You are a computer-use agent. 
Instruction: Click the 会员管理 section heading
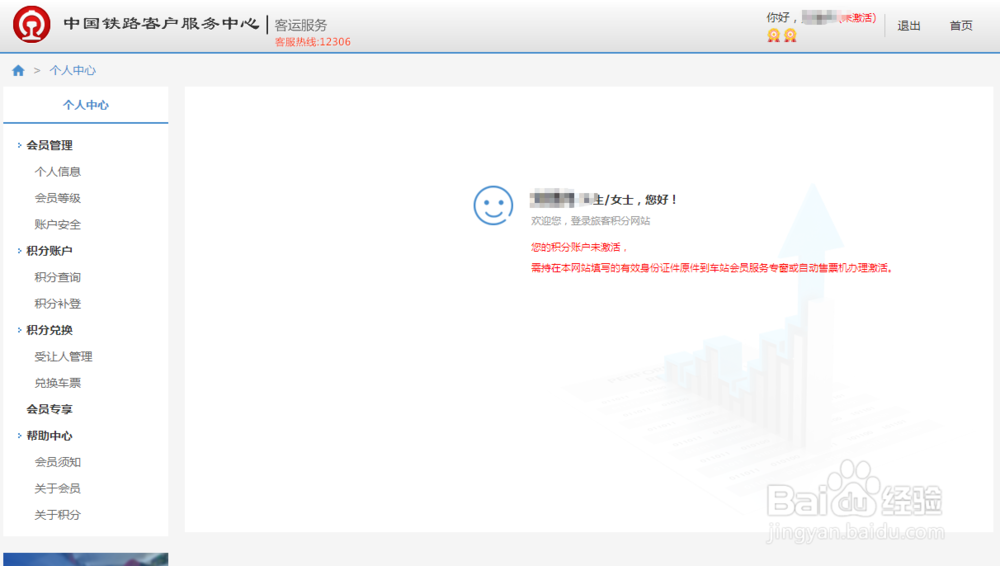pyautogui.click(x=49, y=145)
